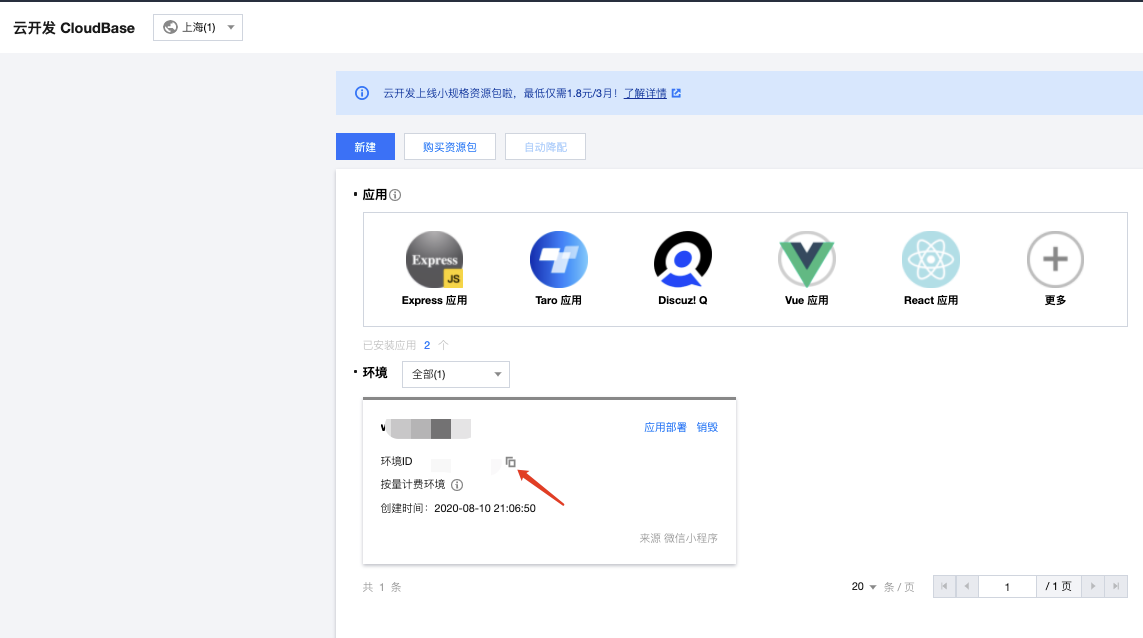Go to first page arrow

pos(944,586)
